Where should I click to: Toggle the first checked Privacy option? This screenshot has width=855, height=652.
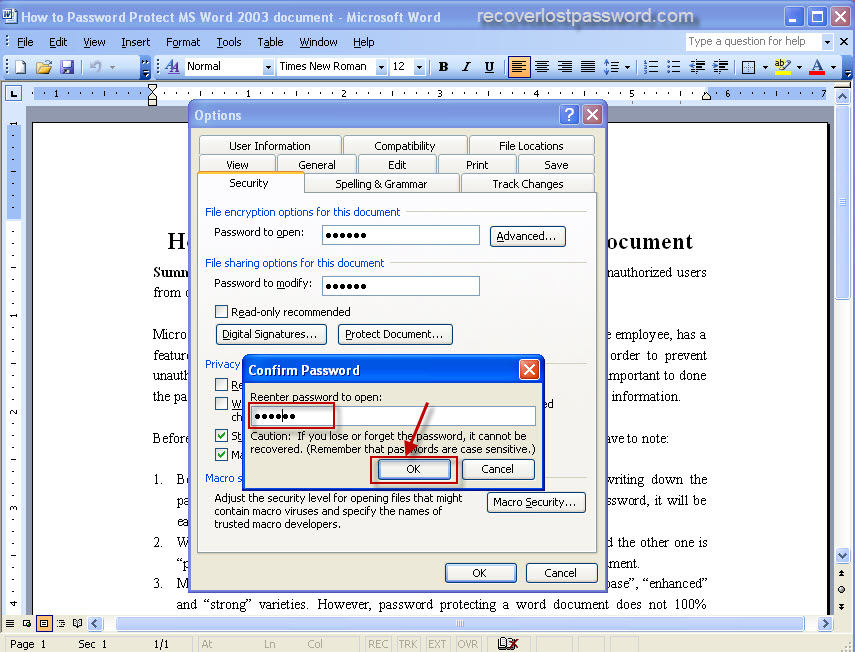pyautogui.click(x=221, y=434)
